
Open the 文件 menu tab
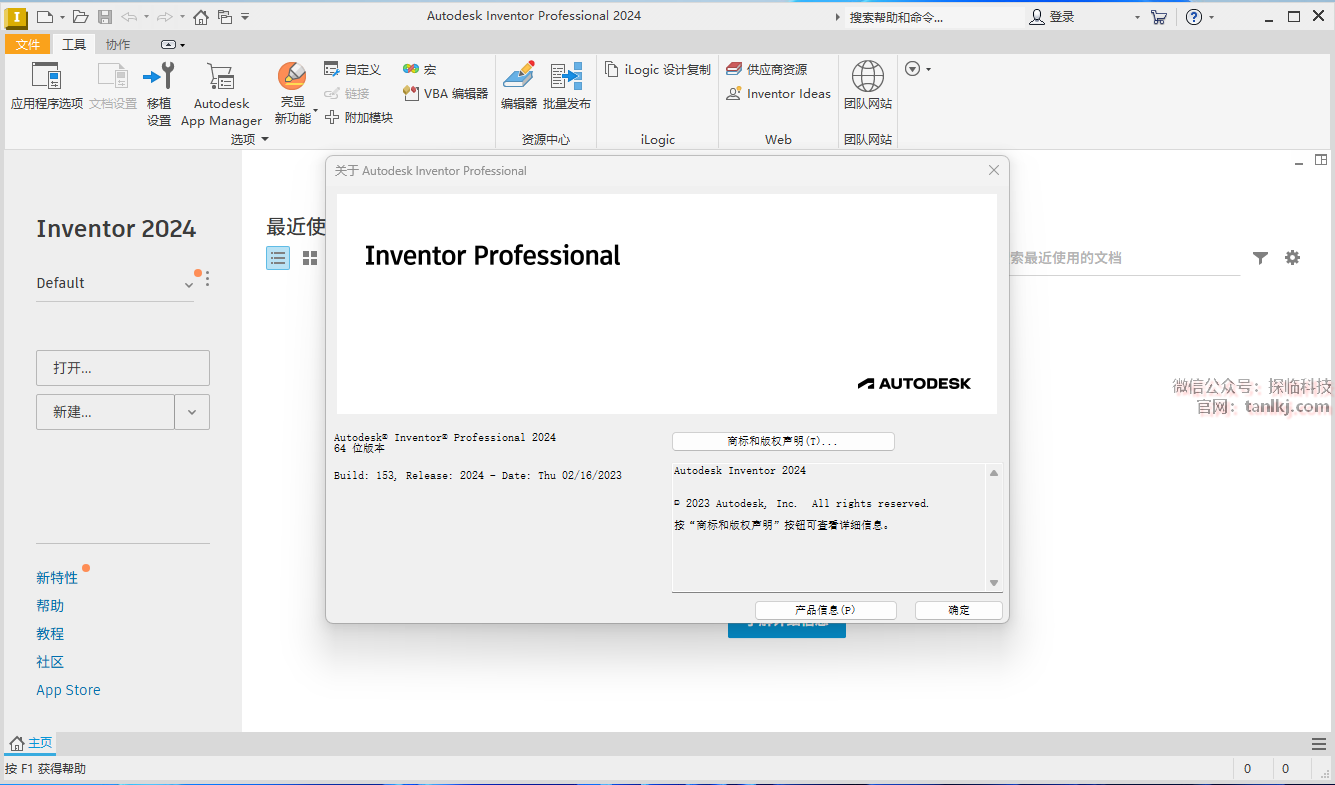[28, 44]
